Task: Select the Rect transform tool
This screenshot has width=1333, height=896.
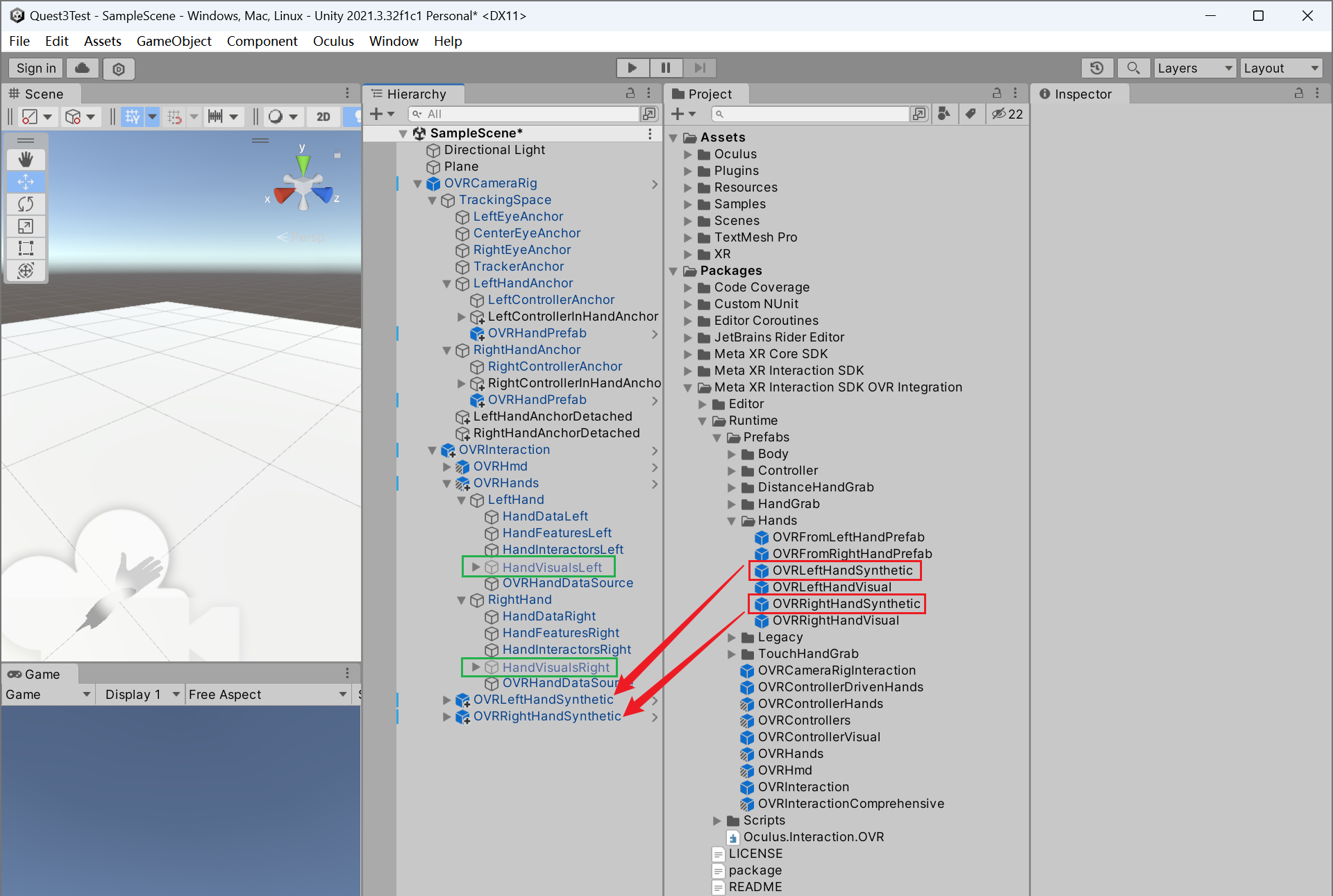Action: pos(26,248)
